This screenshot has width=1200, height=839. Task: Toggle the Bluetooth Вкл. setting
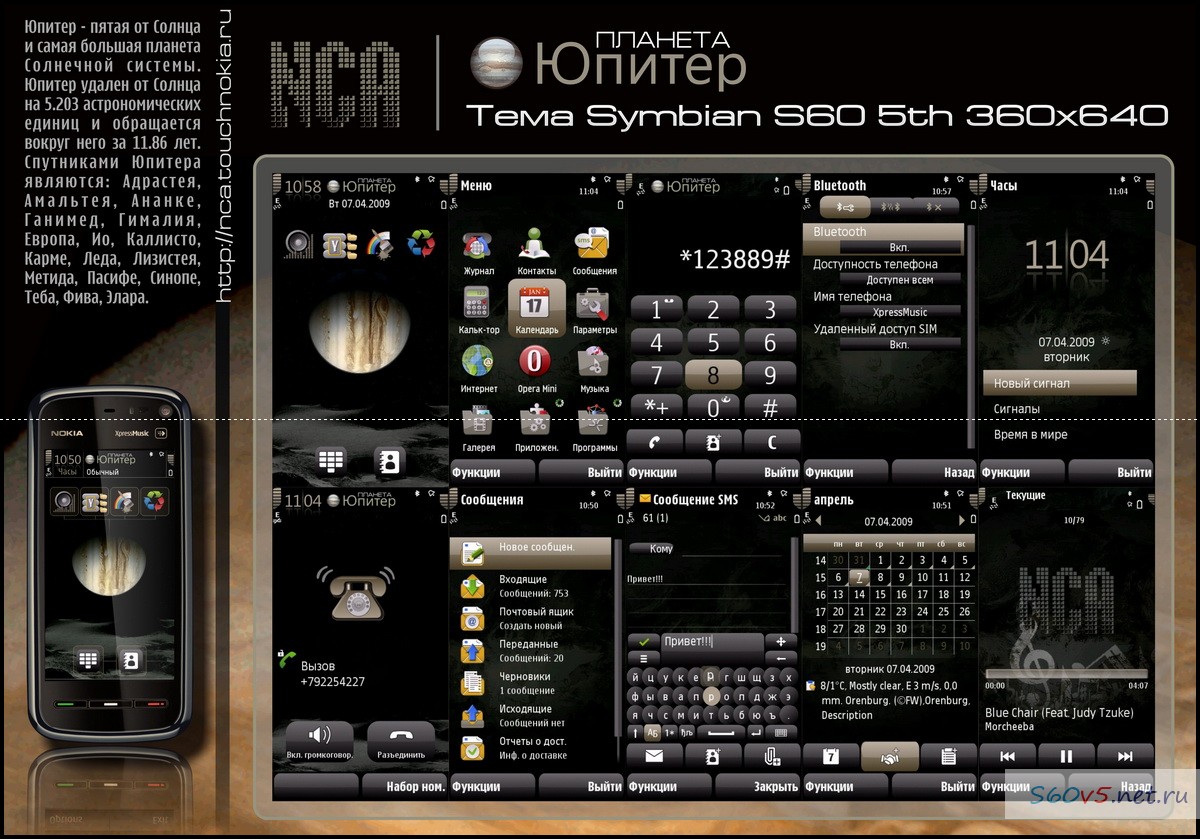(x=899, y=247)
